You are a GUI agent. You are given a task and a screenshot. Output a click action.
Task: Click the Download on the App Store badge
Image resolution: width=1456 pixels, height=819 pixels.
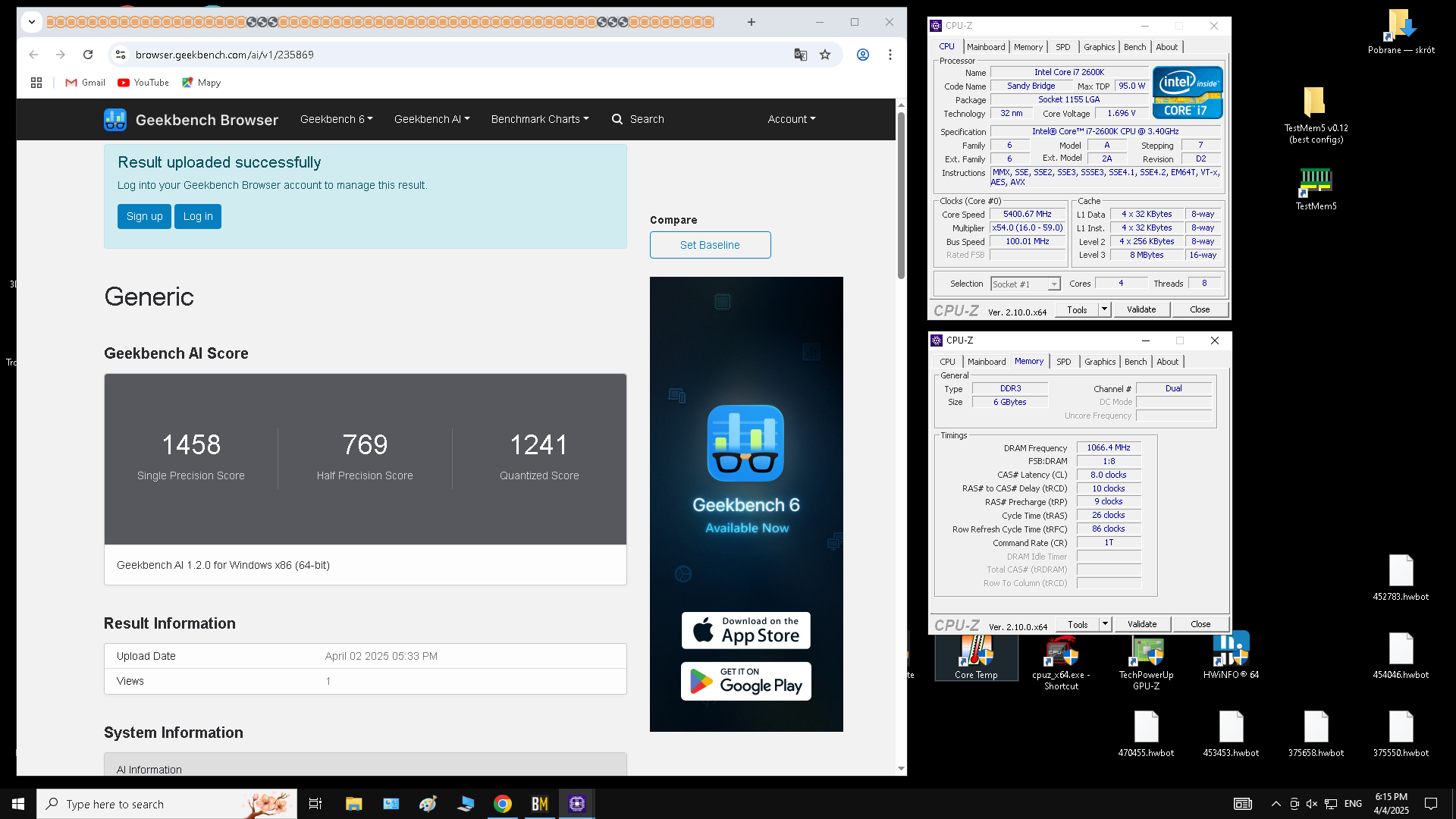[745, 630]
